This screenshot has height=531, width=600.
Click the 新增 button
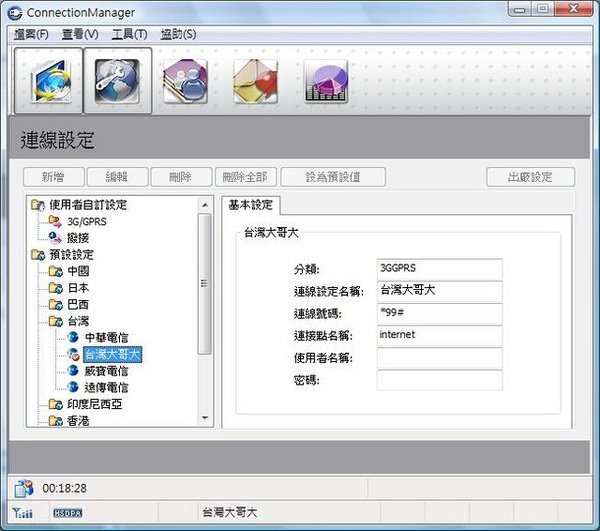[54, 177]
